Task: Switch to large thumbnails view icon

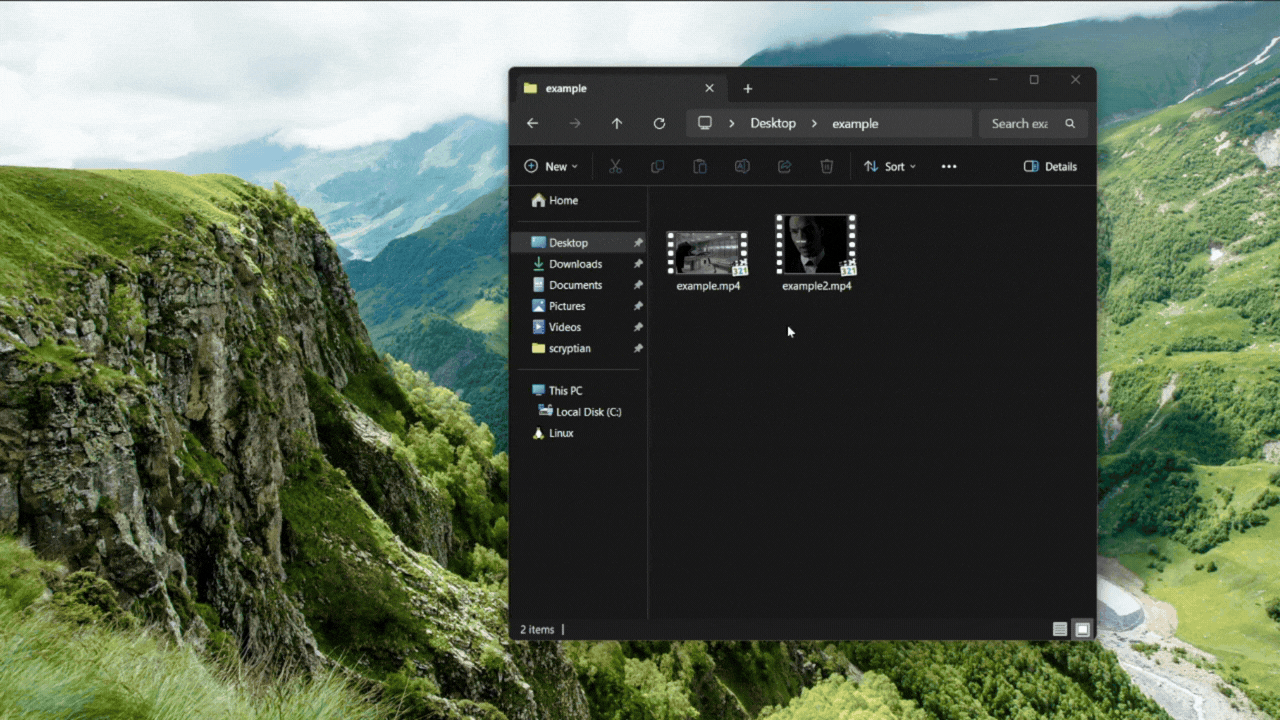Action: coord(1082,629)
